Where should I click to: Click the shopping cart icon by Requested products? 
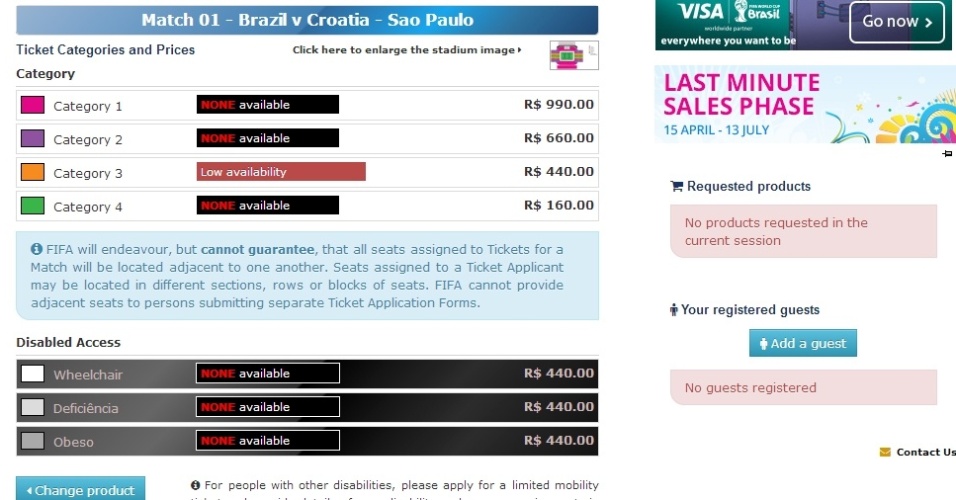point(677,186)
